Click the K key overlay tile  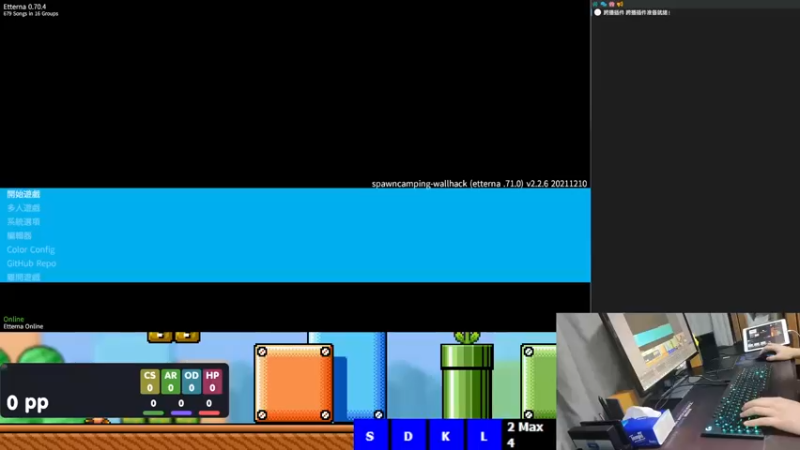[x=446, y=435]
